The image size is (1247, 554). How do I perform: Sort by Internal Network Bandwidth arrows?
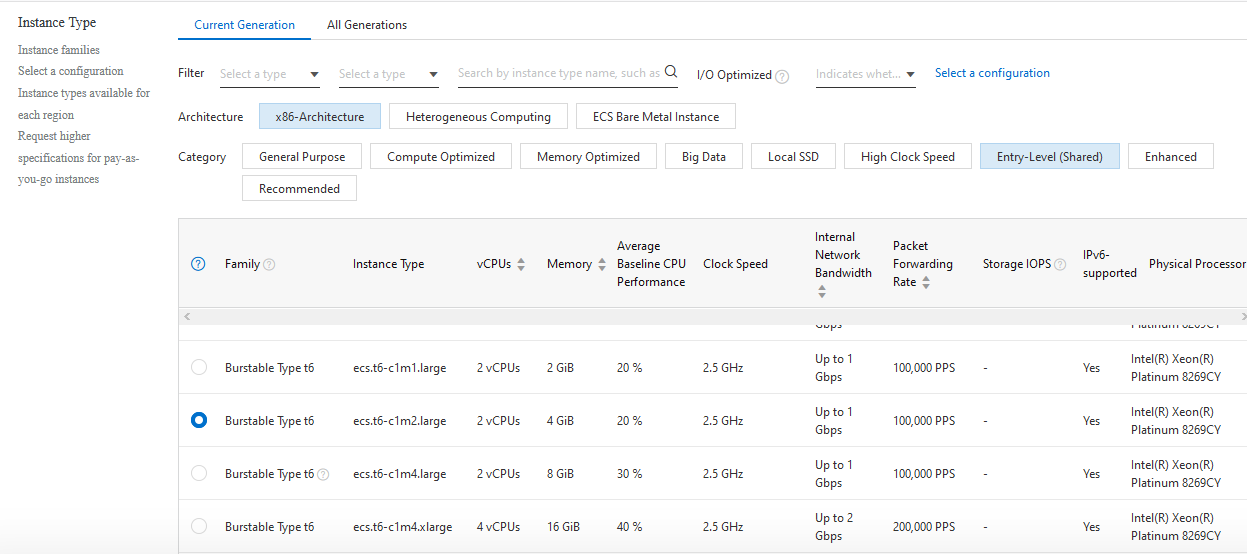pyautogui.click(x=821, y=291)
